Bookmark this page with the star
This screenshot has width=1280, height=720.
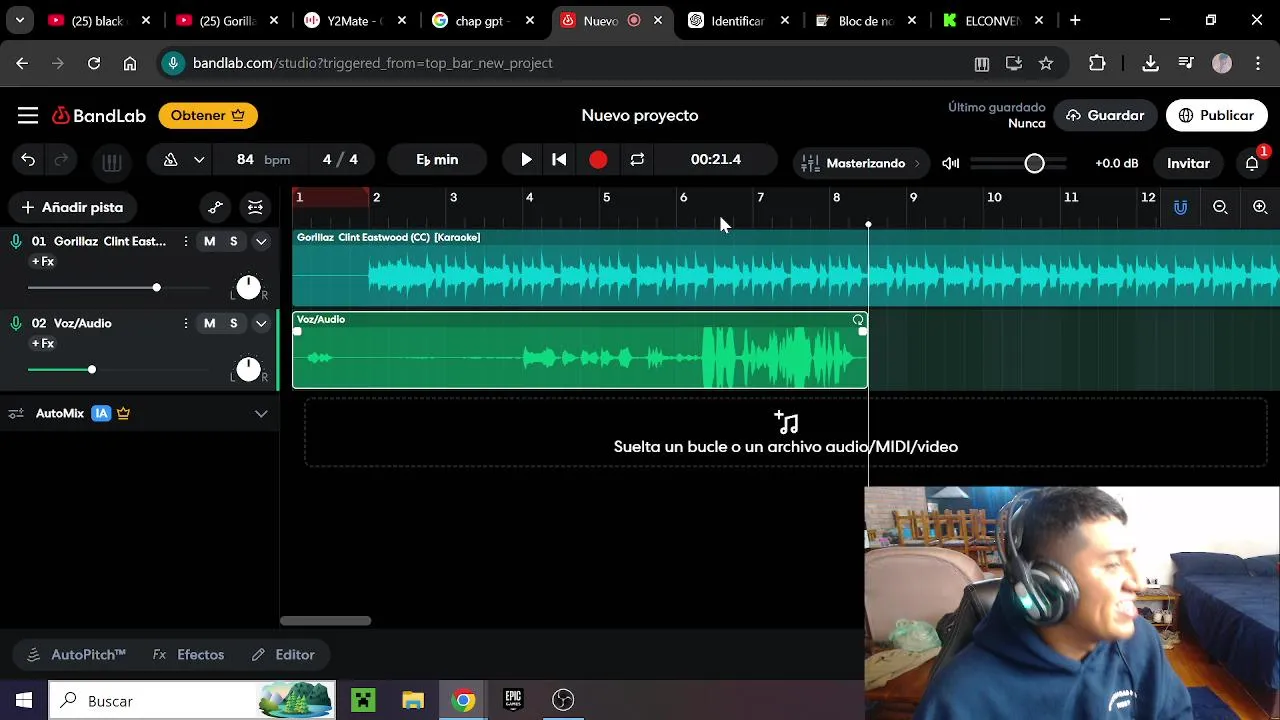point(1046,63)
